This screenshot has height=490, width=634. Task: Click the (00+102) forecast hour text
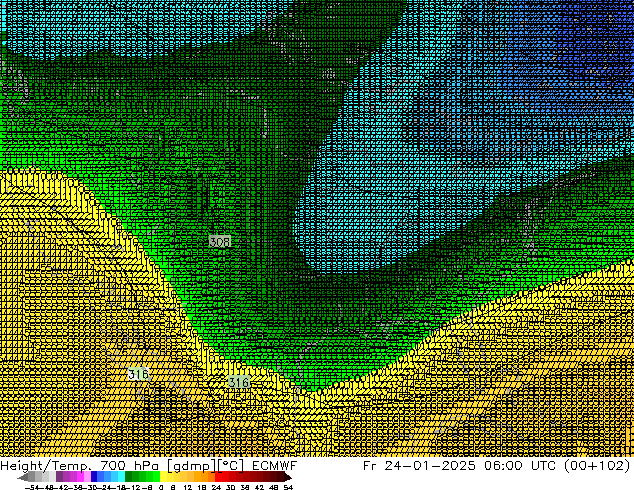(x=597, y=466)
